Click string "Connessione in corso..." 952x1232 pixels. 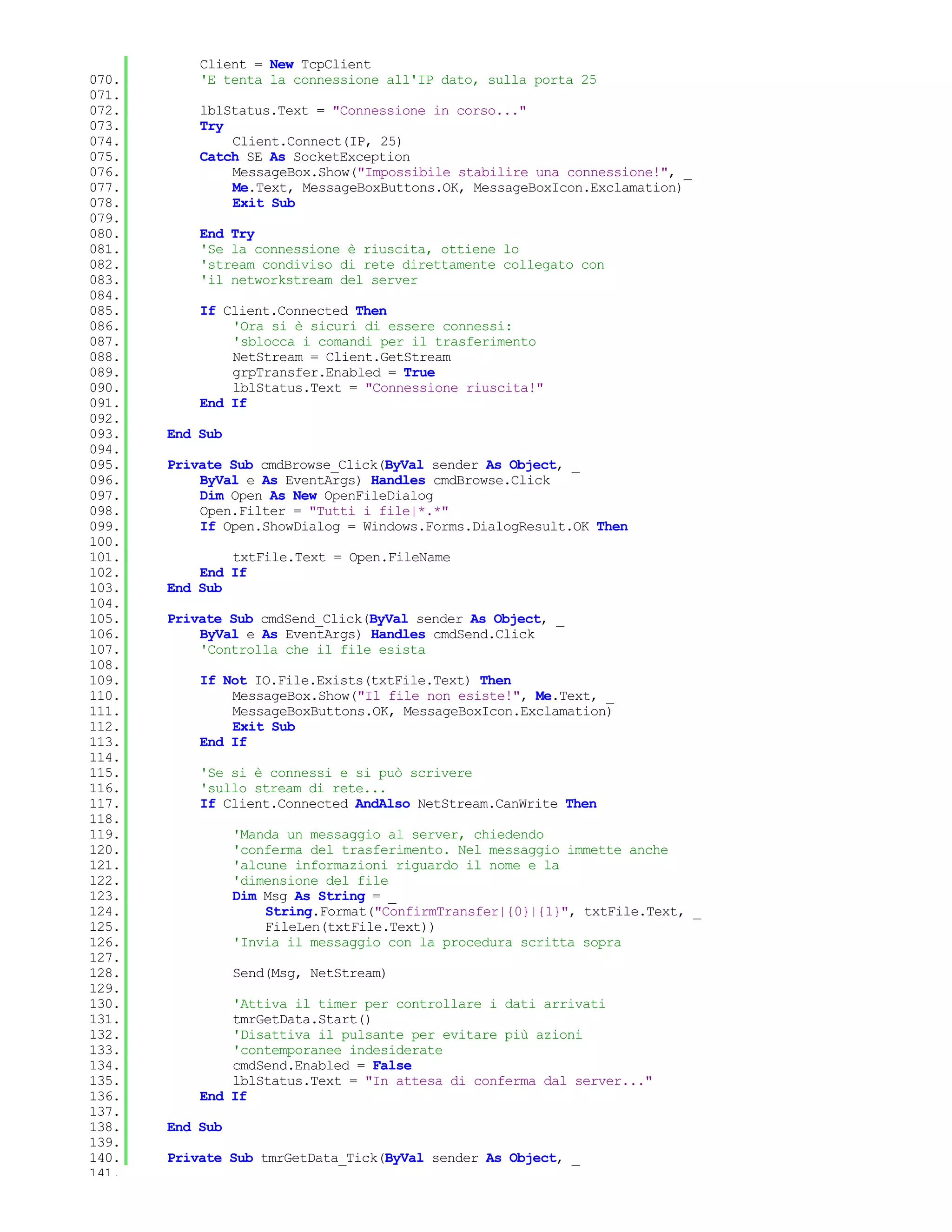point(429,111)
